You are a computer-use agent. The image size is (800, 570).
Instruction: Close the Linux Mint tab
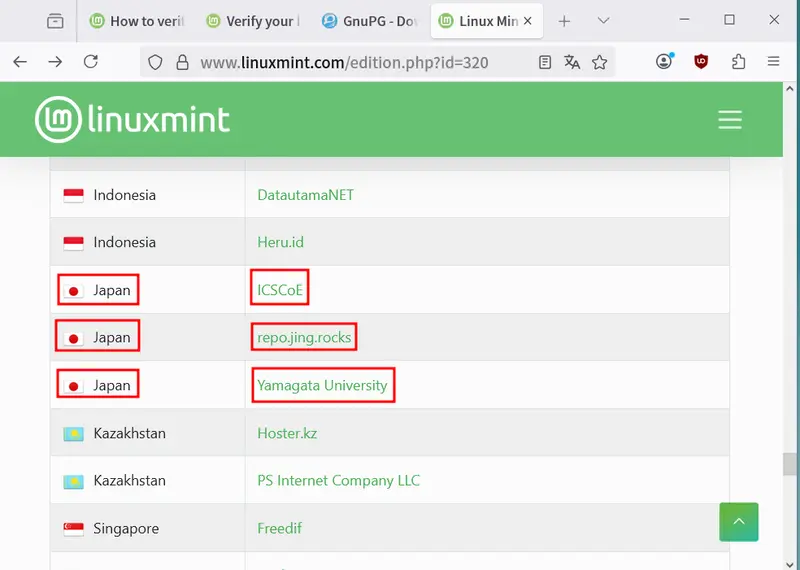pyautogui.click(x=528, y=21)
